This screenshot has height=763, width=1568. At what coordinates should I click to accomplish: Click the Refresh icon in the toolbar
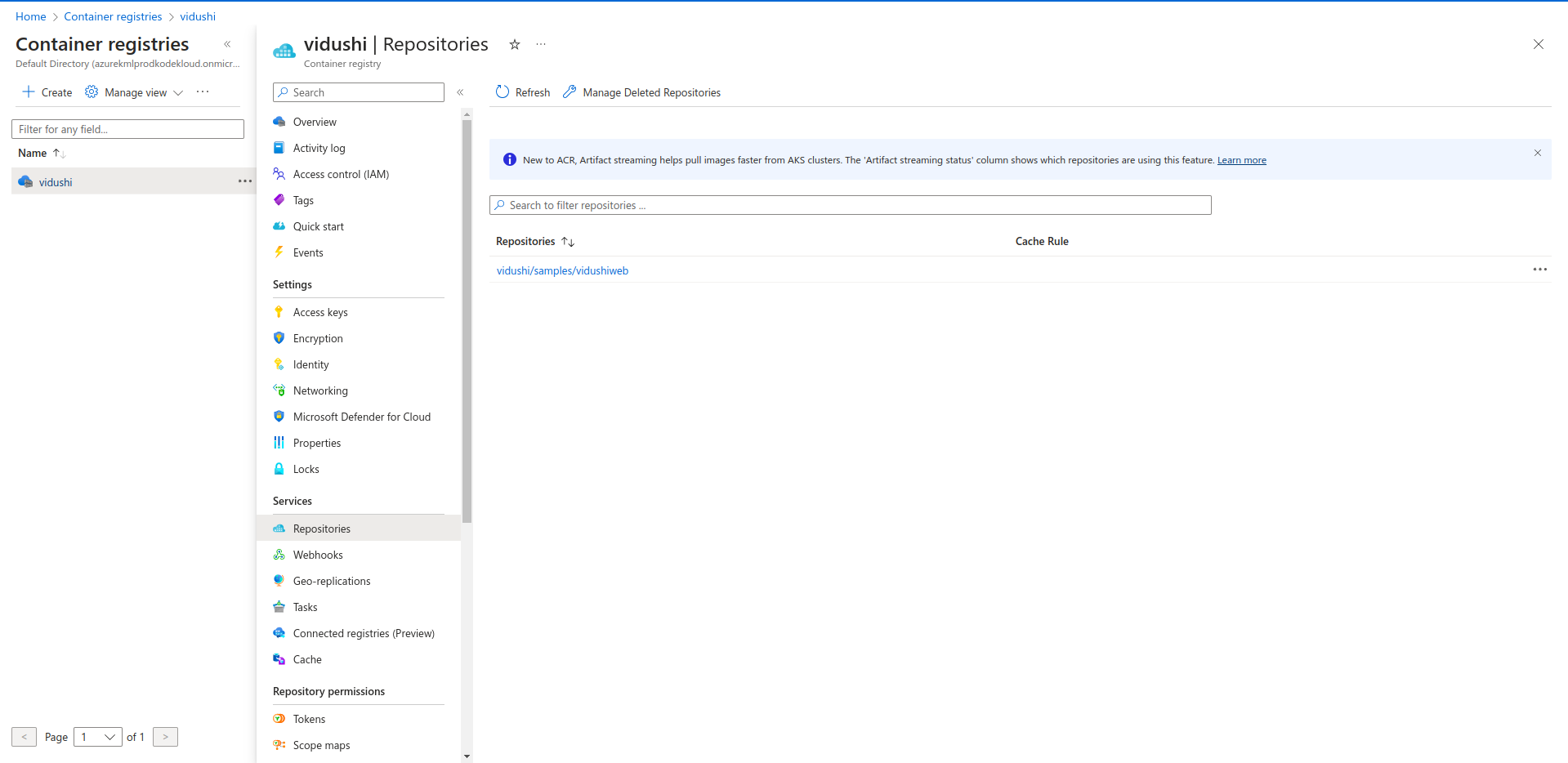point(503,92)
